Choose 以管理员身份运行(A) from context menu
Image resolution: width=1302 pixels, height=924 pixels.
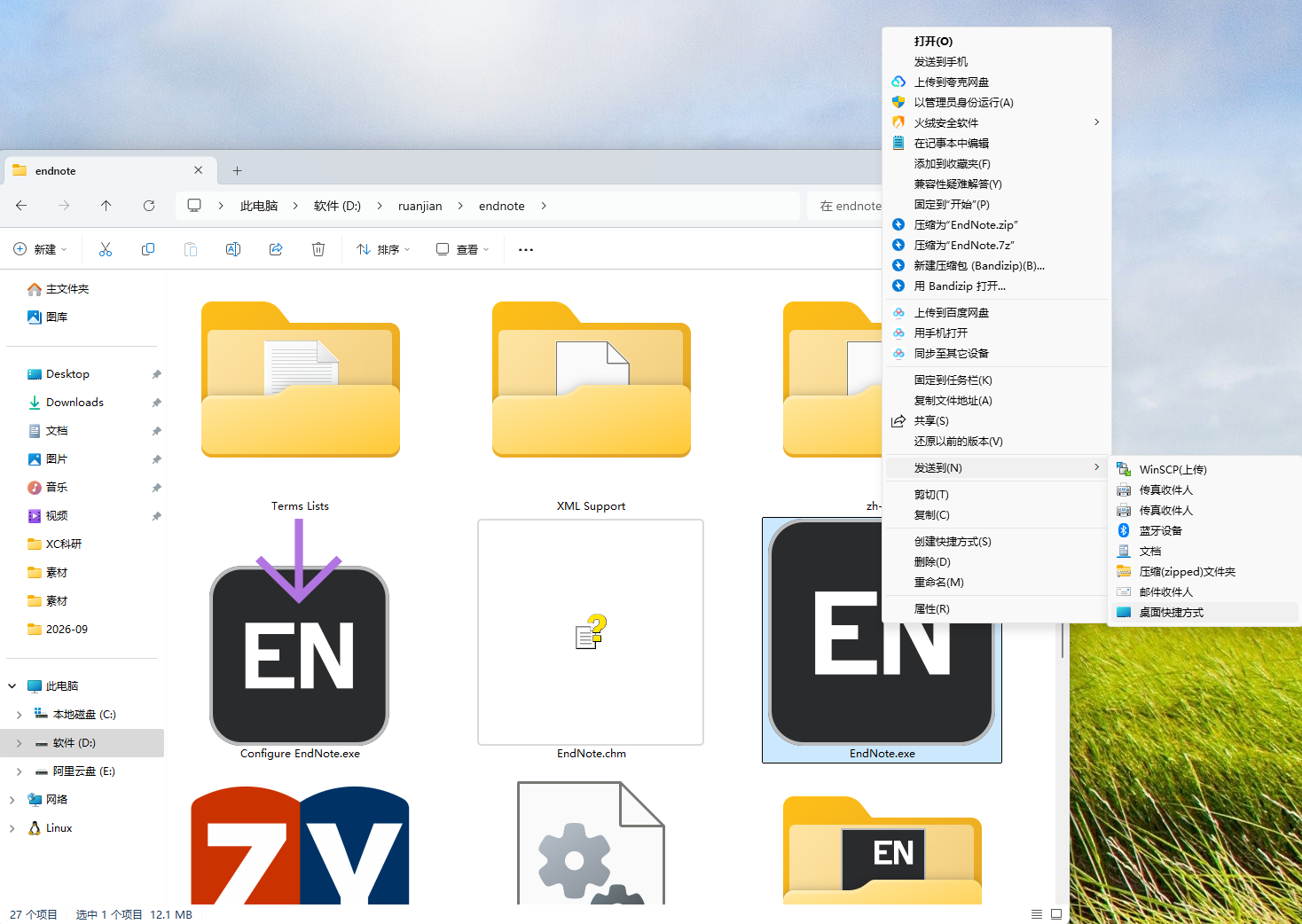click(x=997, y=102)
